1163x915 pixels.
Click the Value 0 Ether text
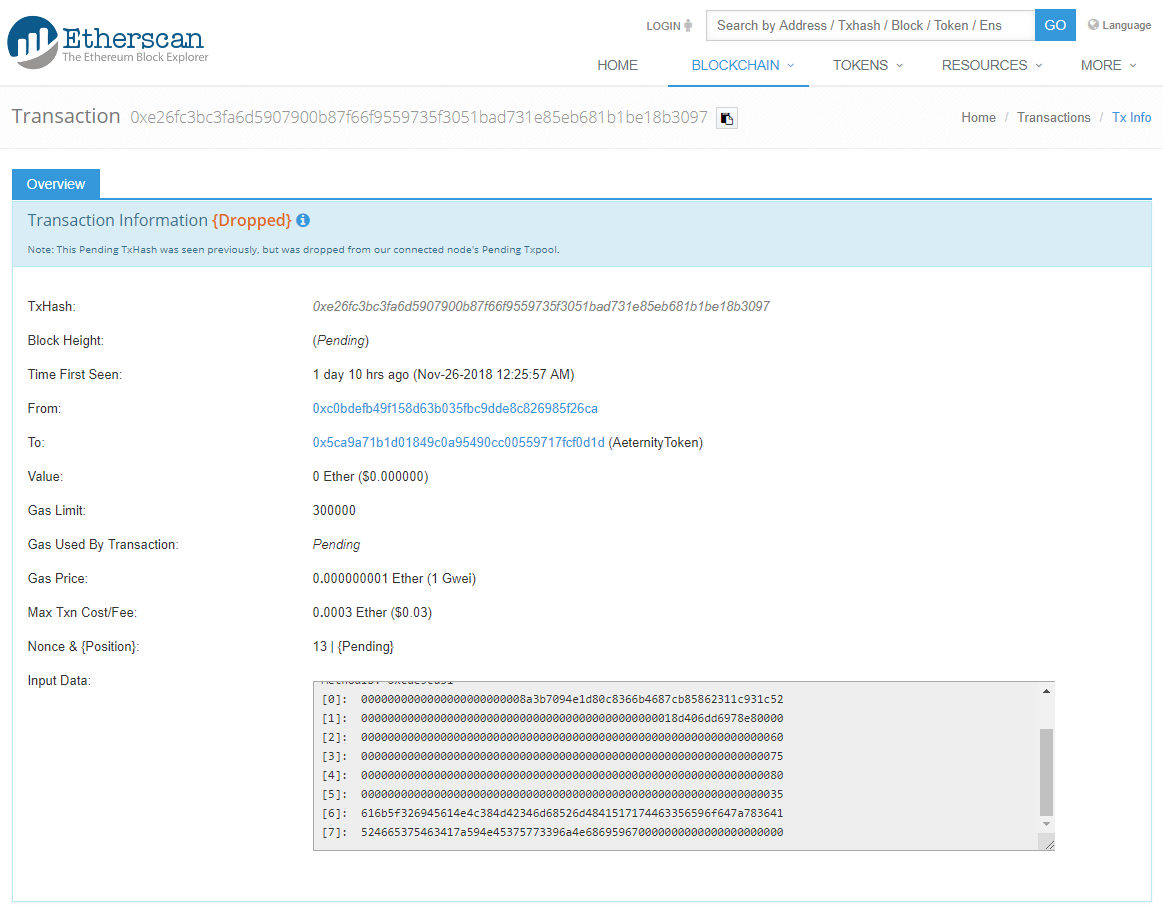pos(370,477)
